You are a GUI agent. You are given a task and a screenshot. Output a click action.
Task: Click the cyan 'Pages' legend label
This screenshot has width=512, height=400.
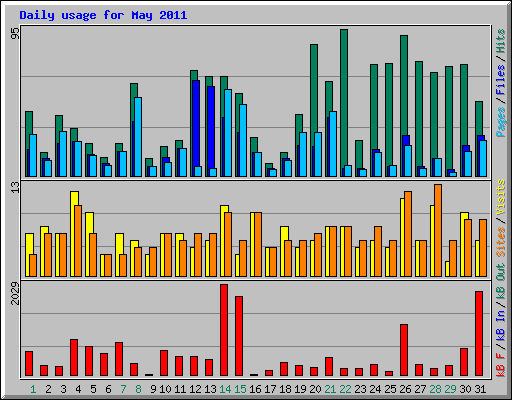coord(501,122)
